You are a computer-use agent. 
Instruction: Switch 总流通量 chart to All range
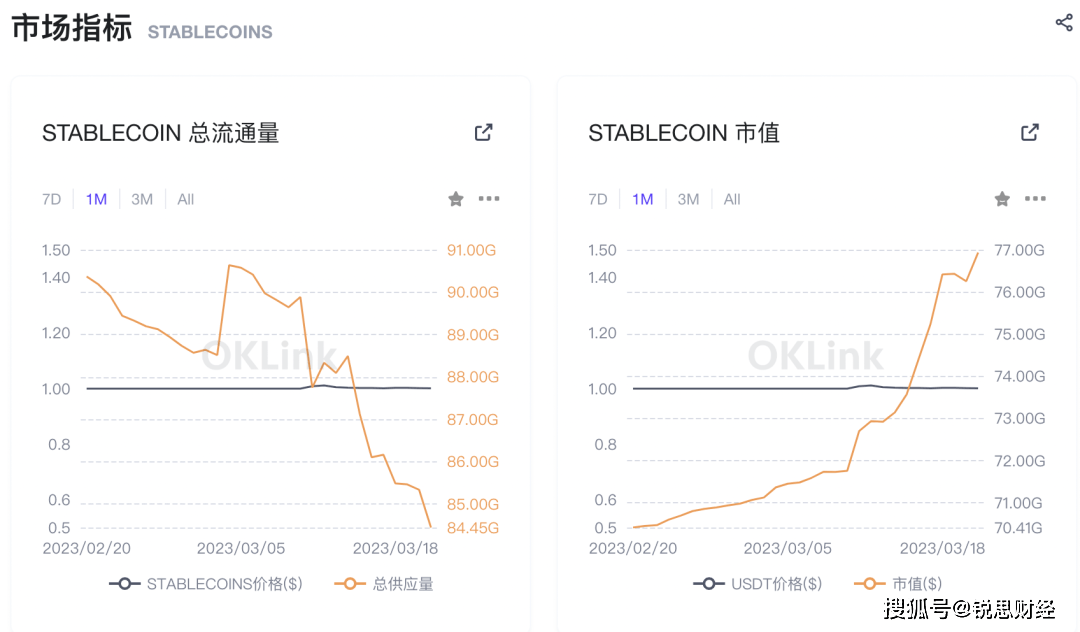tap(186, 199)
